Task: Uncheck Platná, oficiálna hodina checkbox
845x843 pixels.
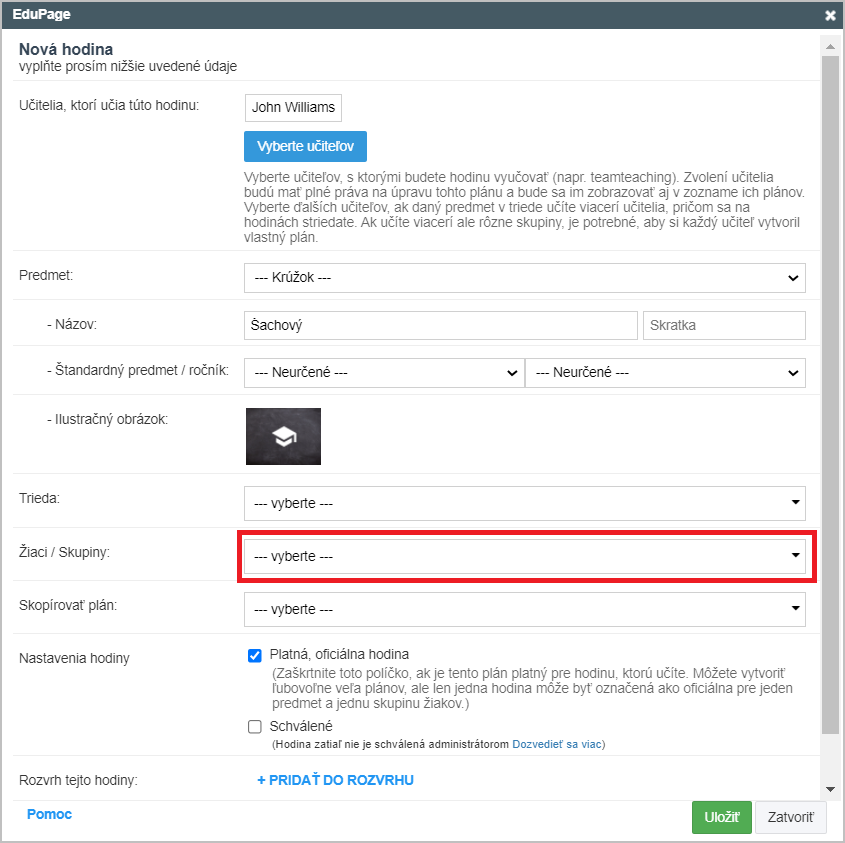Action: [x=255, y=655]
